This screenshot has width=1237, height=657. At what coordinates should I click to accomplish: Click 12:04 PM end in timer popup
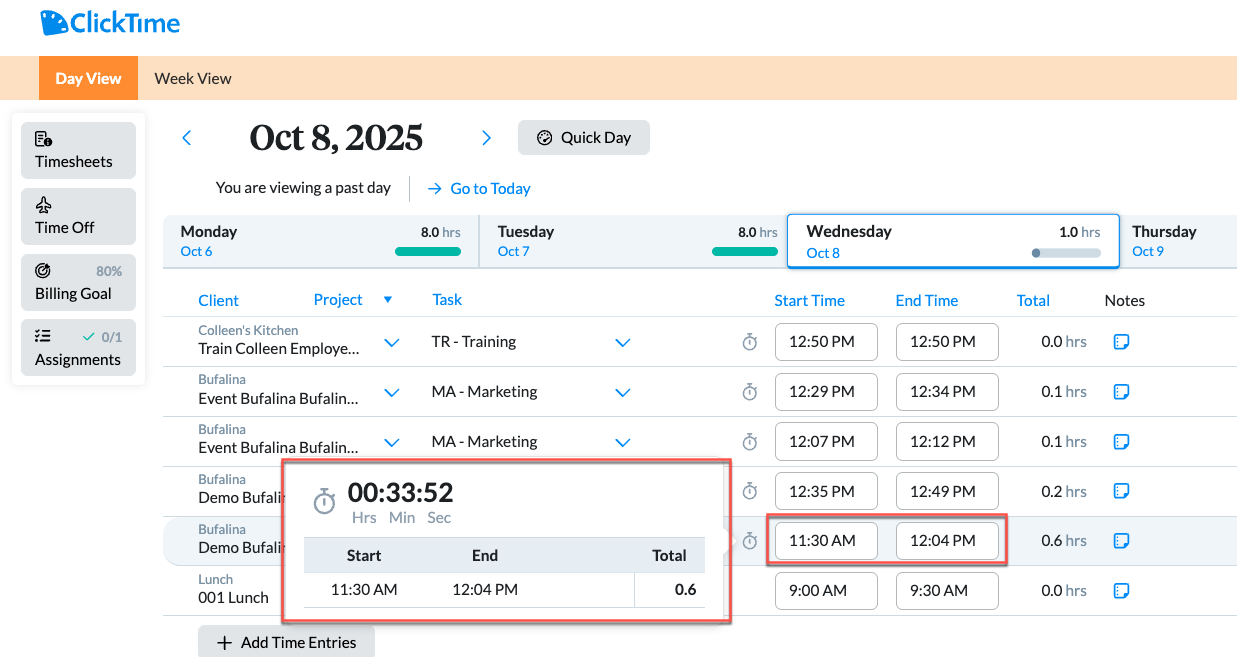pos(485,590)
